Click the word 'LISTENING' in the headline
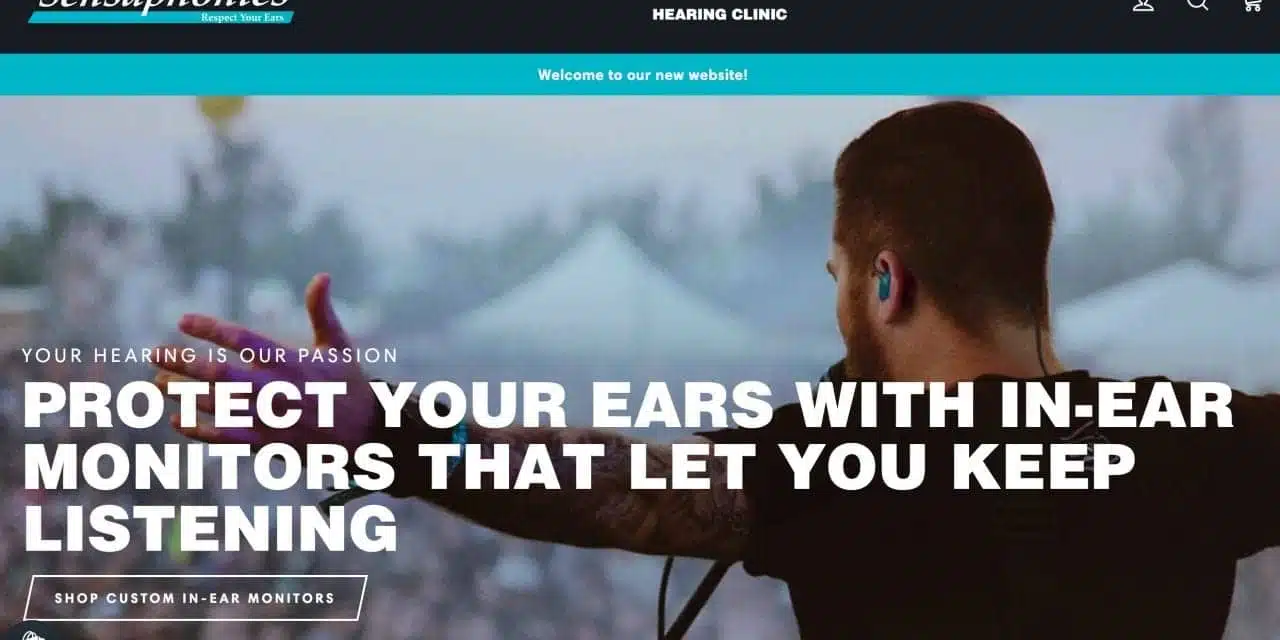This screenshot has width=1280, height=640. [x=210, y=529]
